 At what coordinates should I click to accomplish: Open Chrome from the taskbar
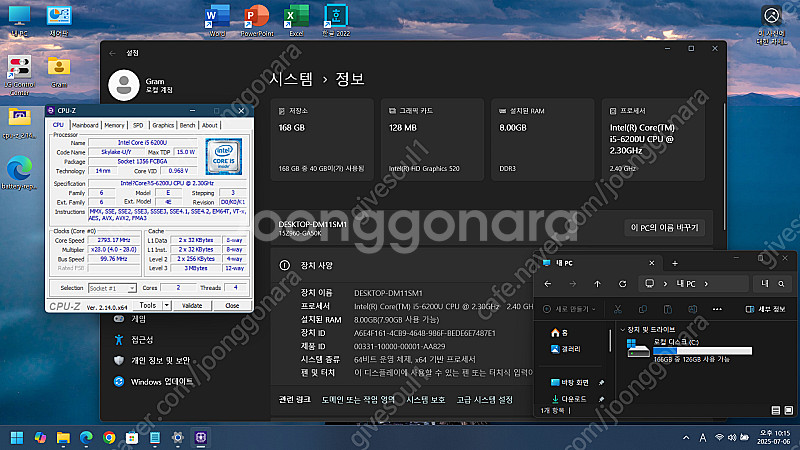coord(109,438)
